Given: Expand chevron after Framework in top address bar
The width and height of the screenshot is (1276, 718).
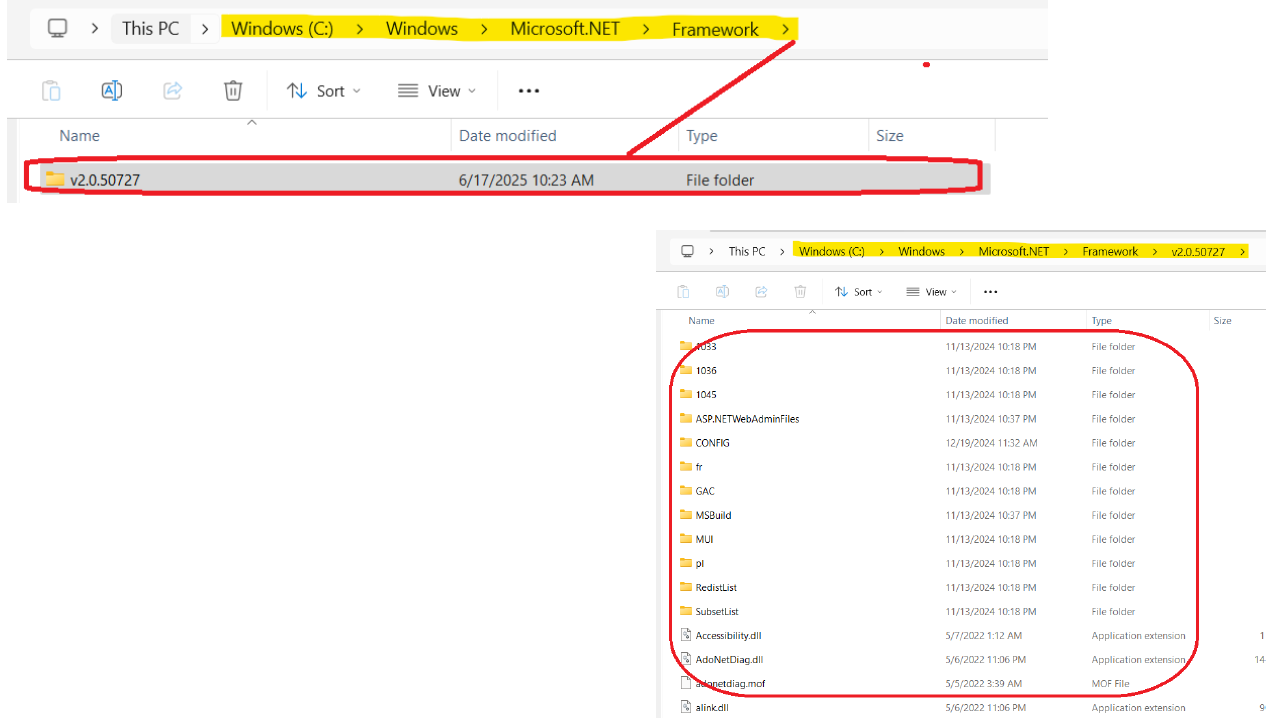Looking at the screenshot, I should (x=786, y=29).
